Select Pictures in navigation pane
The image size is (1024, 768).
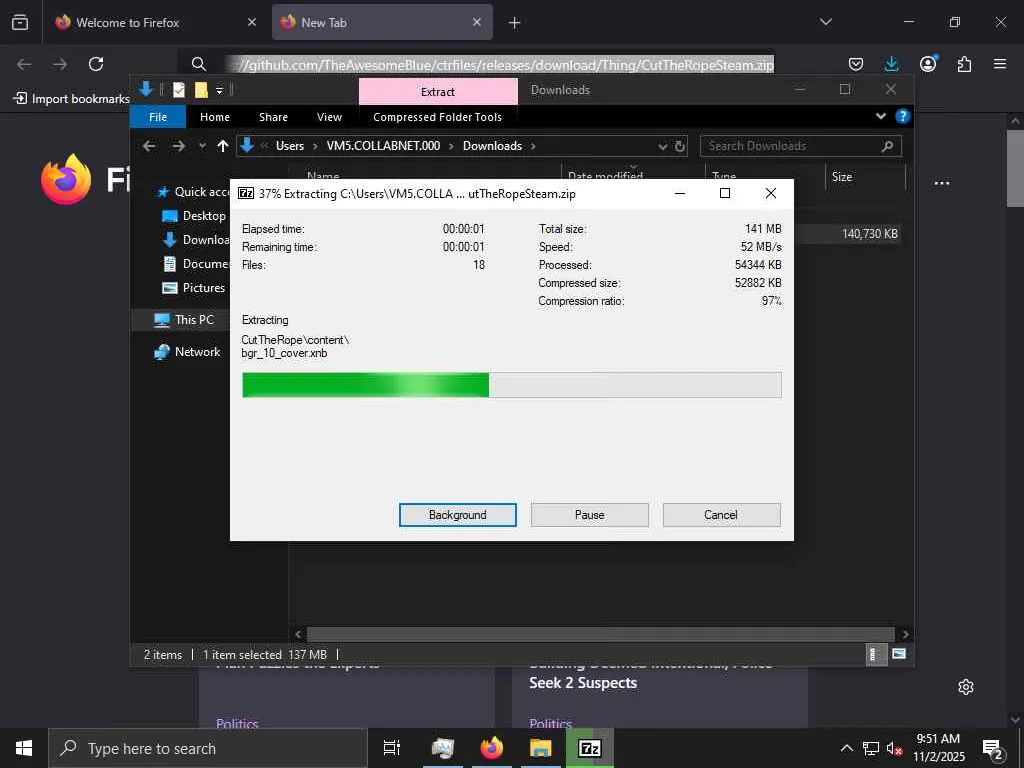pos(194,288)
